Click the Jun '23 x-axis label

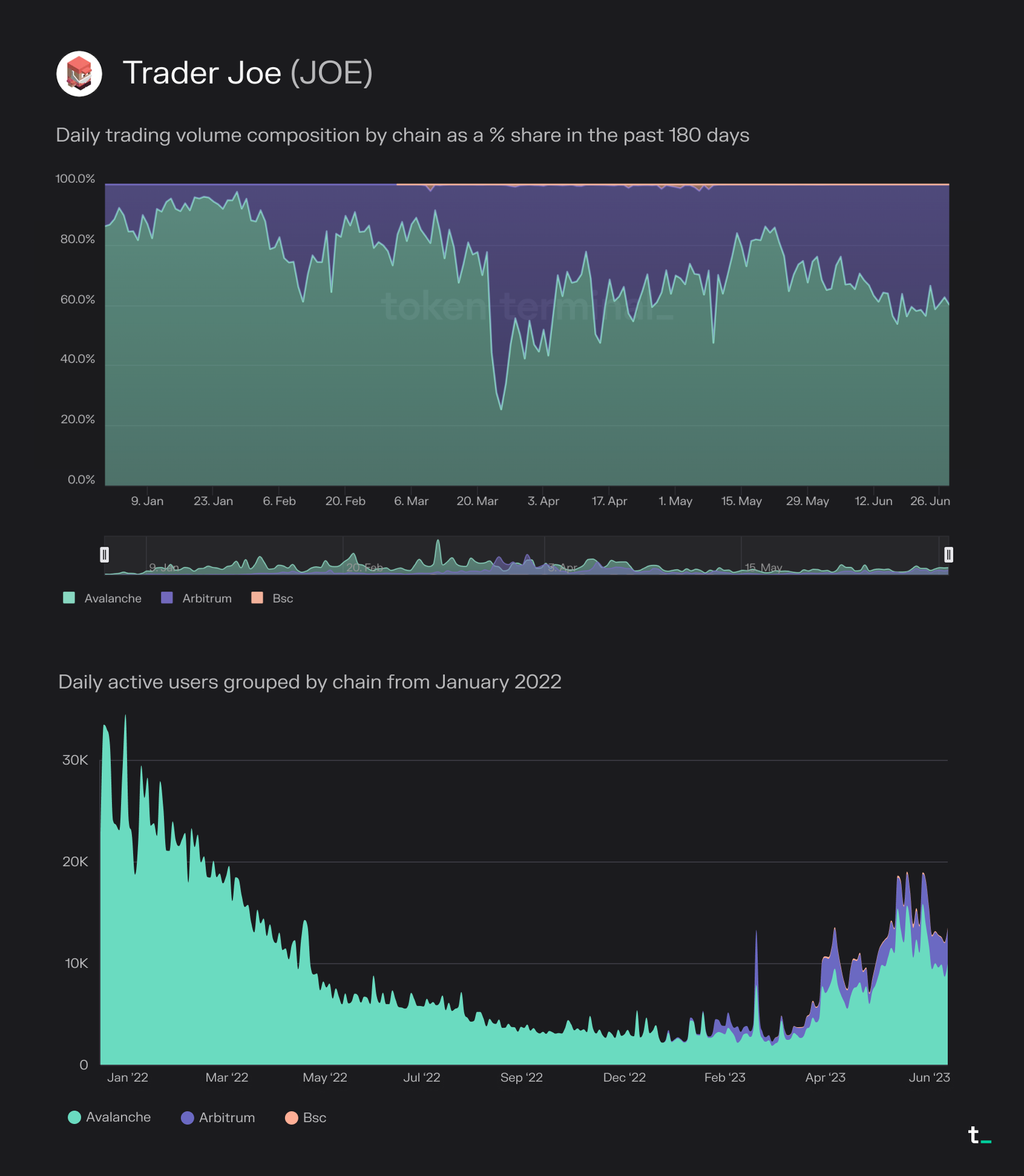point(929,1077)
